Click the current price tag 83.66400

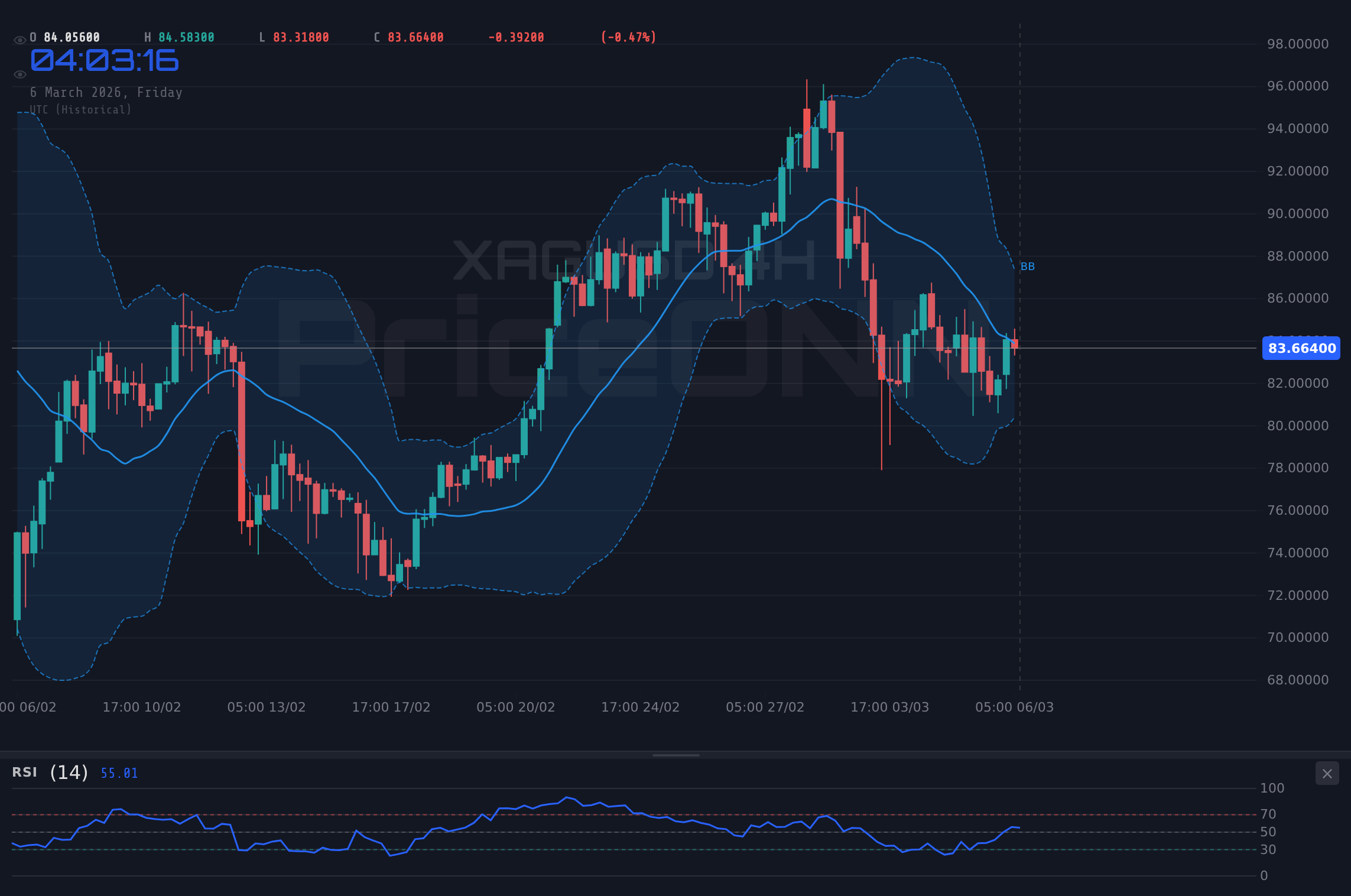[x=1301, y=348]
